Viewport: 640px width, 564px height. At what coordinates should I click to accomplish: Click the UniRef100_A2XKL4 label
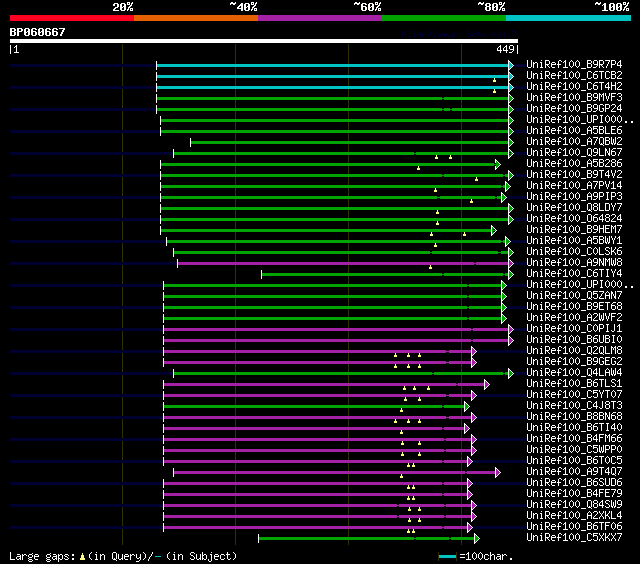pyautogui.click(x=574, y=516)
